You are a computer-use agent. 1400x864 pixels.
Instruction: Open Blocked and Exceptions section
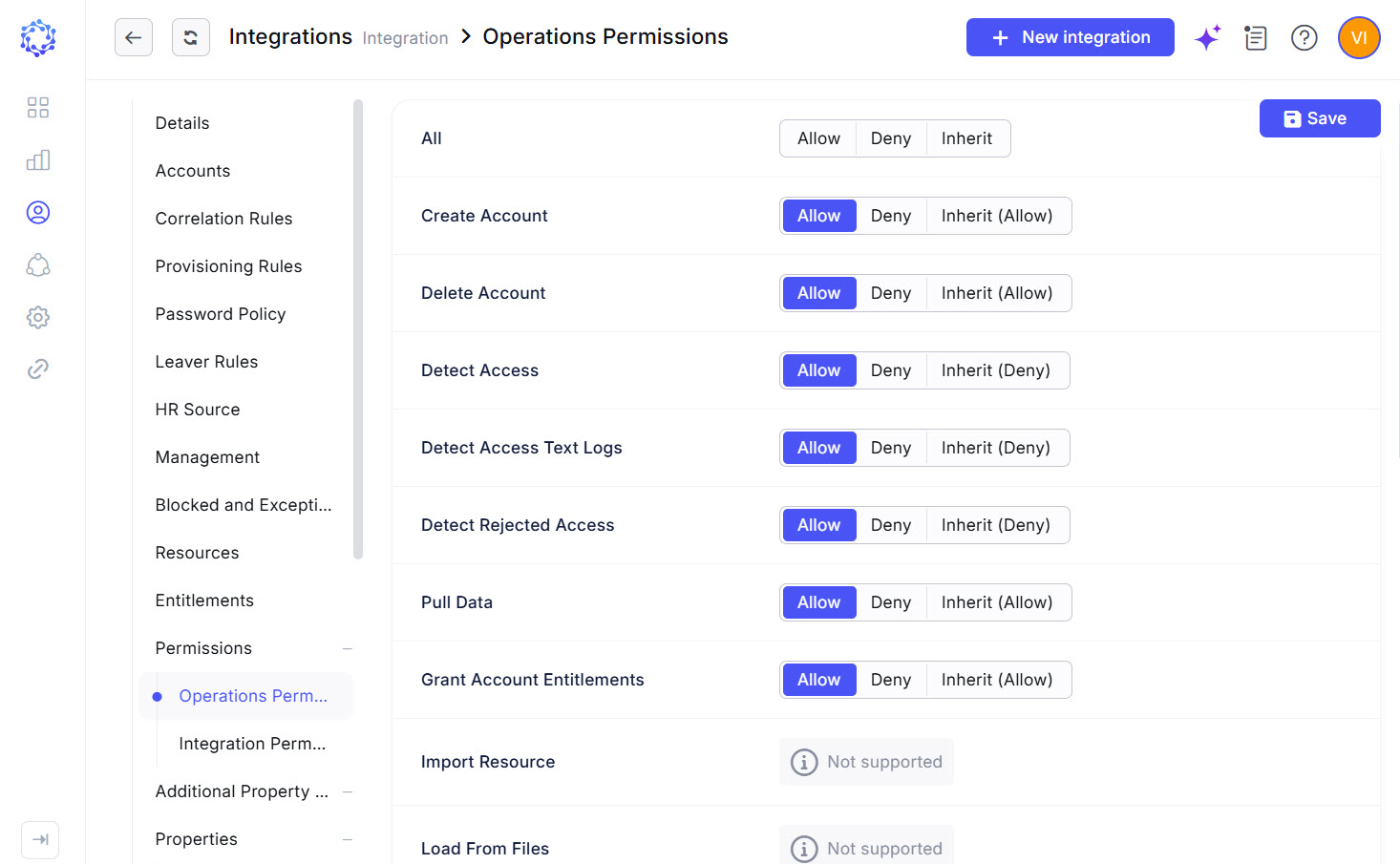[x=245, y=505]
